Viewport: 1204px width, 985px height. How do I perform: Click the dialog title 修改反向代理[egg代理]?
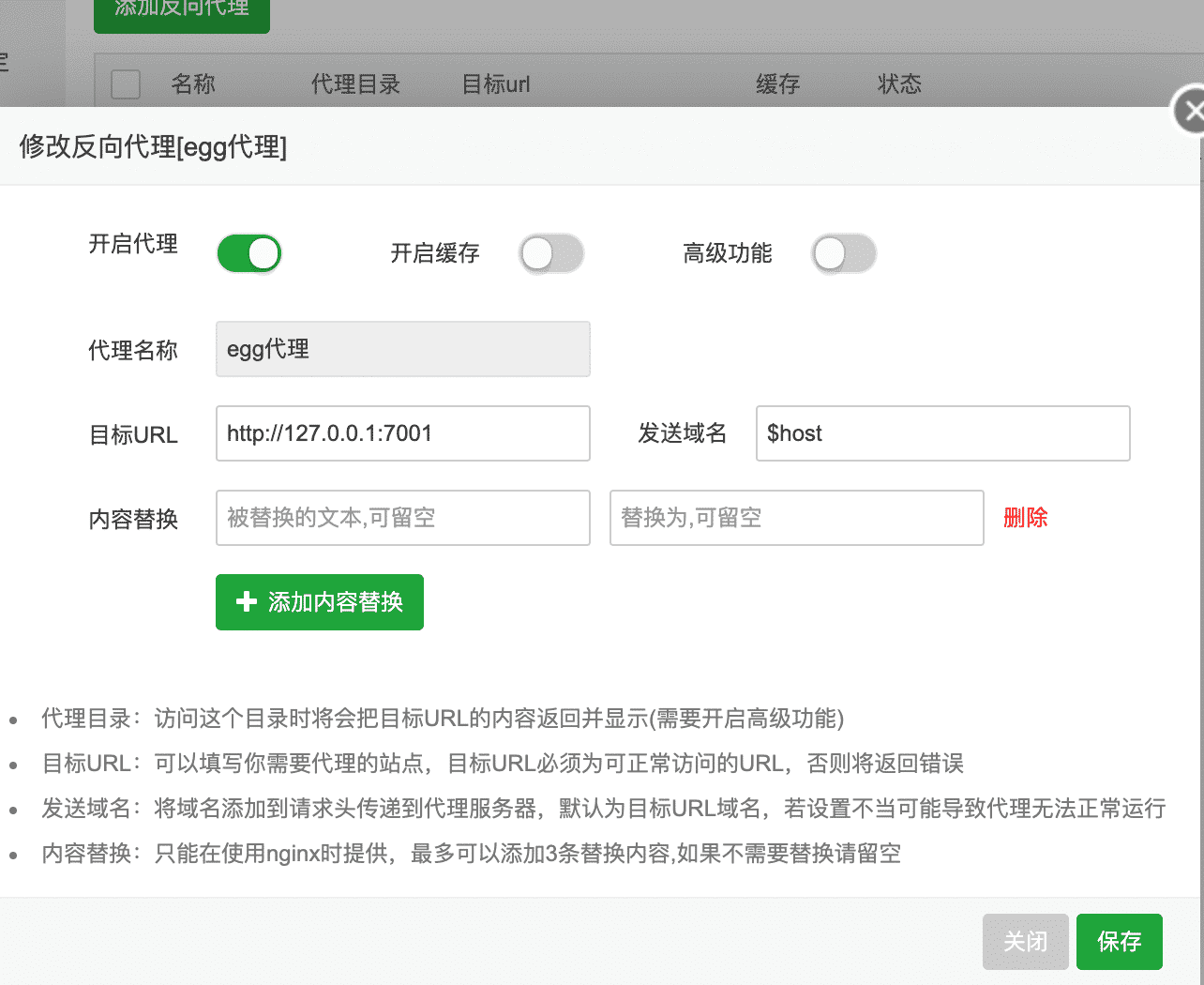(x=153, y=146)
